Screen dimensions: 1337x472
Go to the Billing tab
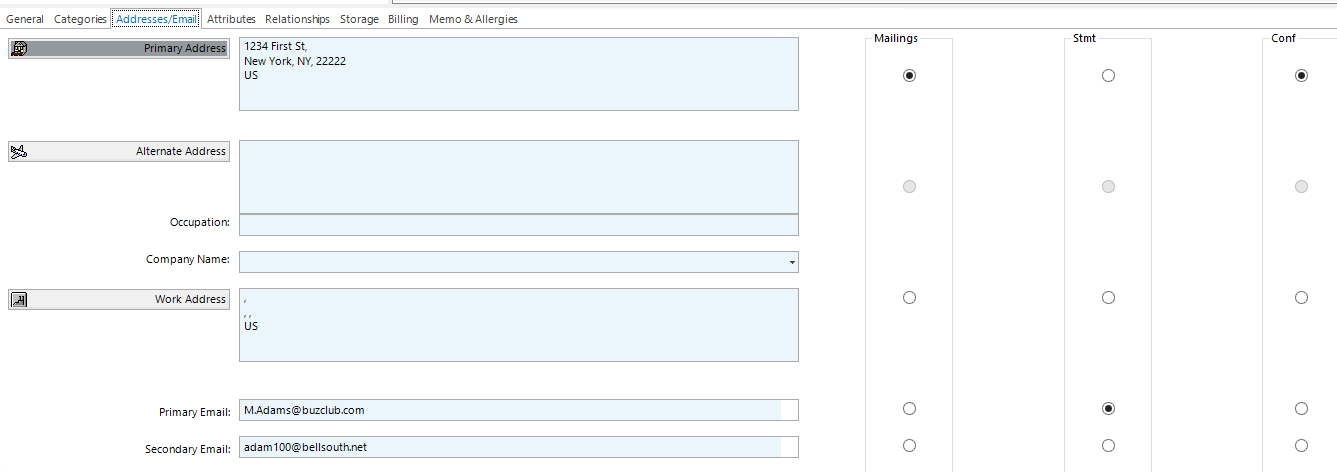403,19
